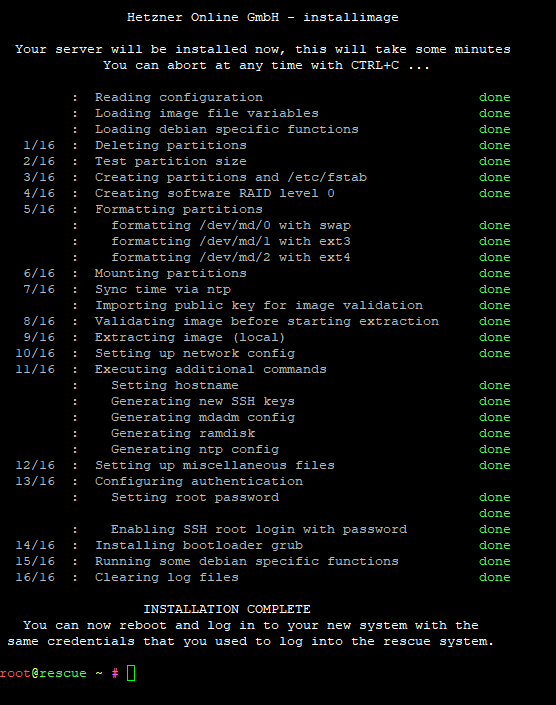Click the 'Extracting image (local)' line
This screenshot has height=705, width=556.
[190, 337]
